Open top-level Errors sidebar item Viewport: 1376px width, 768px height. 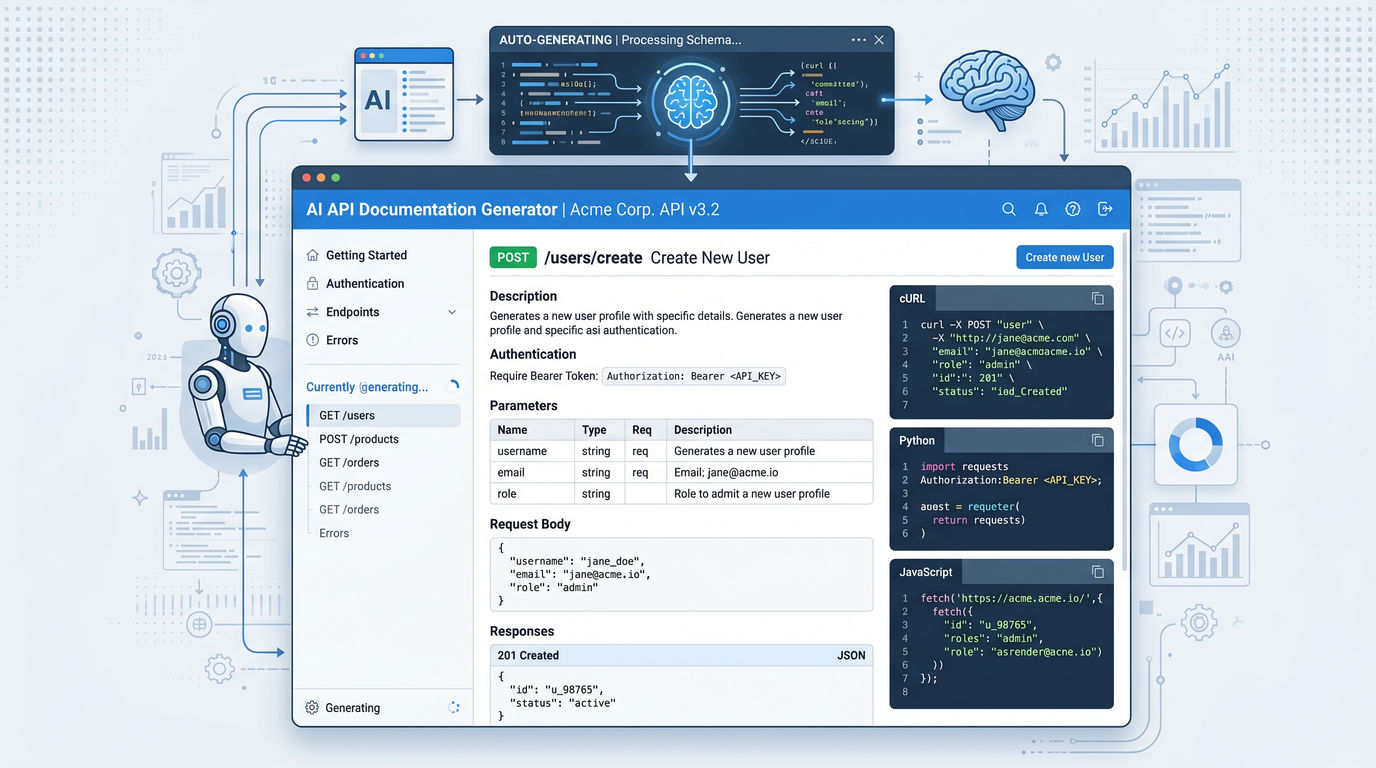pyautogui.click(x=342, y=340)
